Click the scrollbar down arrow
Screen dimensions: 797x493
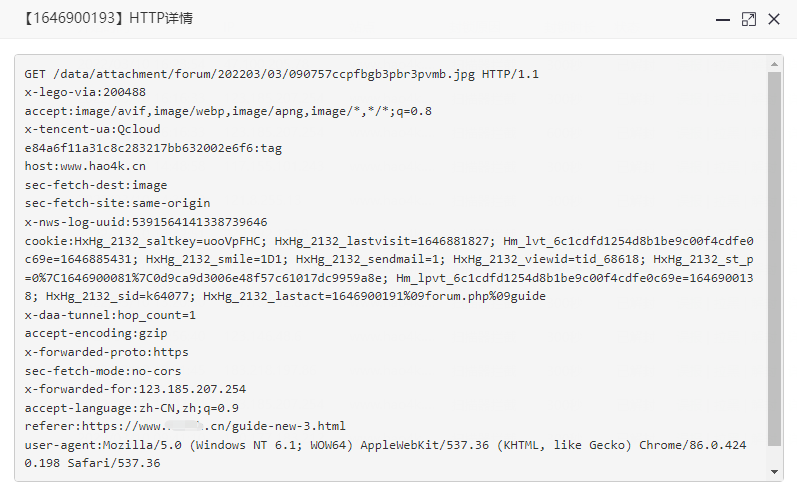(x=774, y=472)
